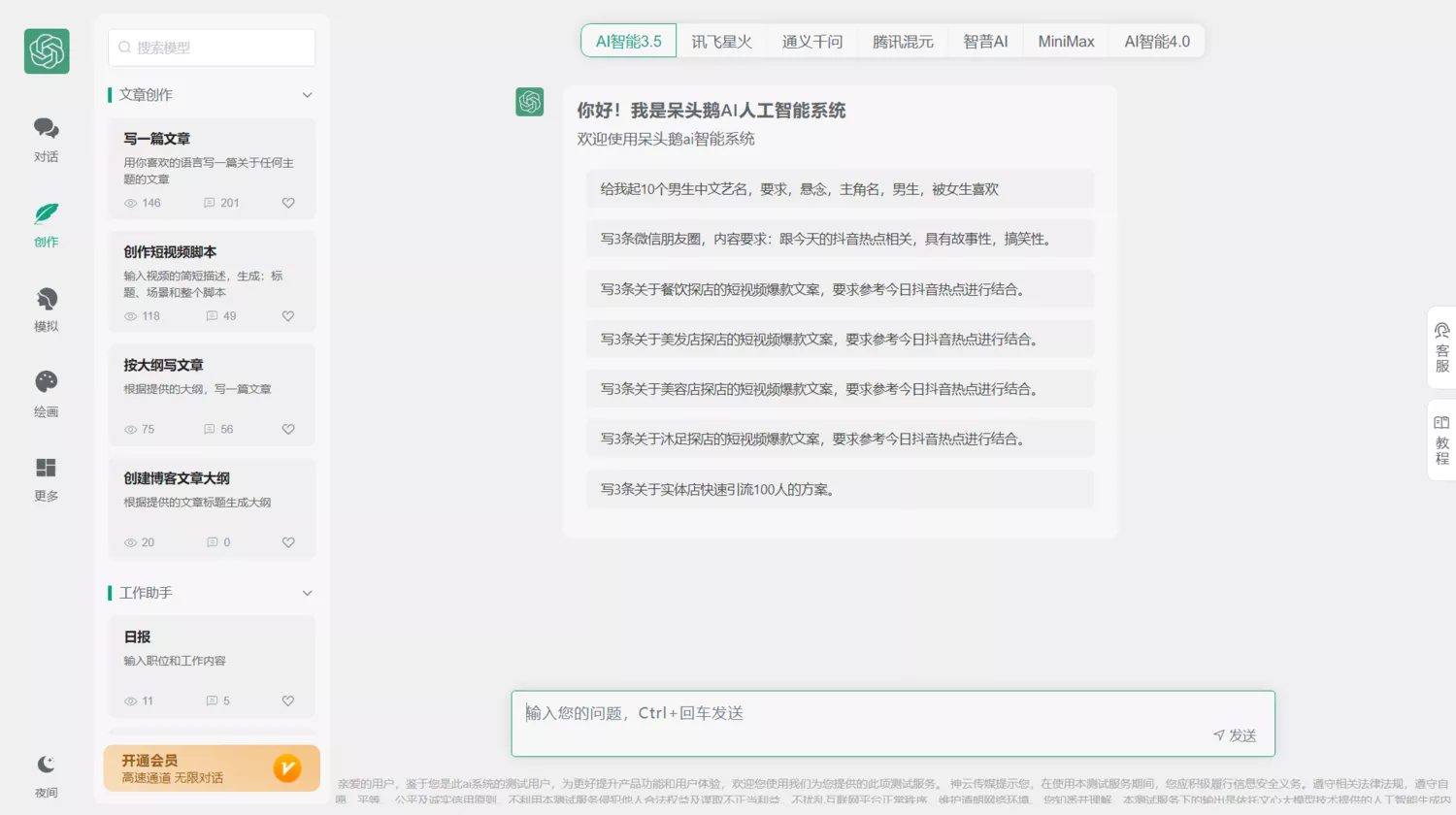1456x815 pixels.
Task: Select the 创作 leaf icon in sidebar
Action: point(46,214)
